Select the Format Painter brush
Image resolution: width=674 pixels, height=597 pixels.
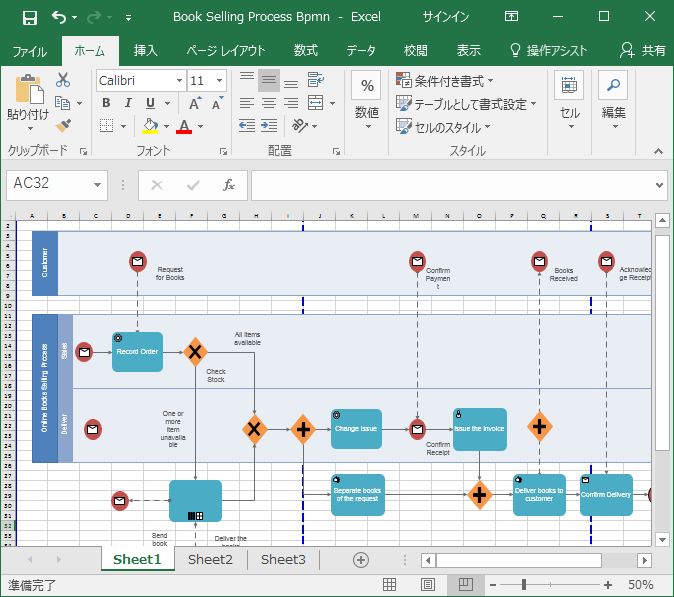click(x=63, y=126)
